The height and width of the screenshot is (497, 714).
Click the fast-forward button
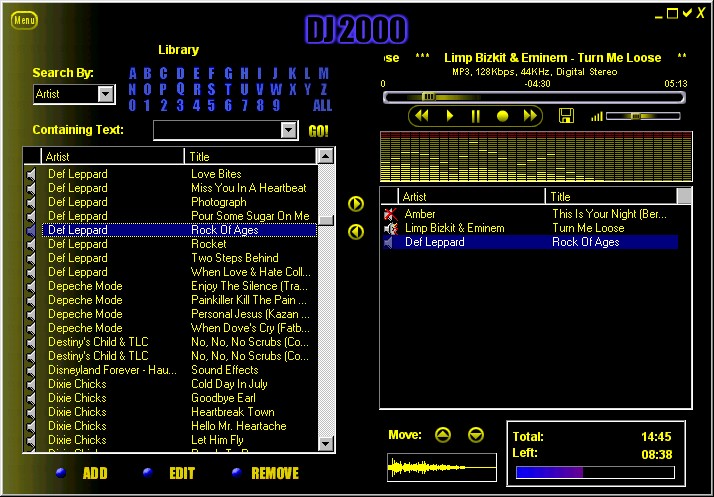[530, 116]
